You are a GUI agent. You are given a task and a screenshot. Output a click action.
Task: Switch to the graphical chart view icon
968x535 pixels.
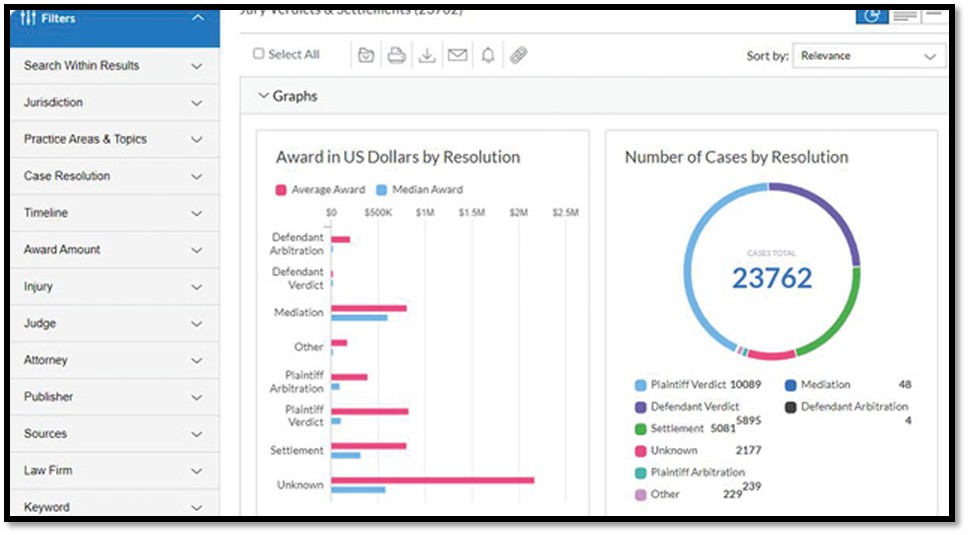872,16
